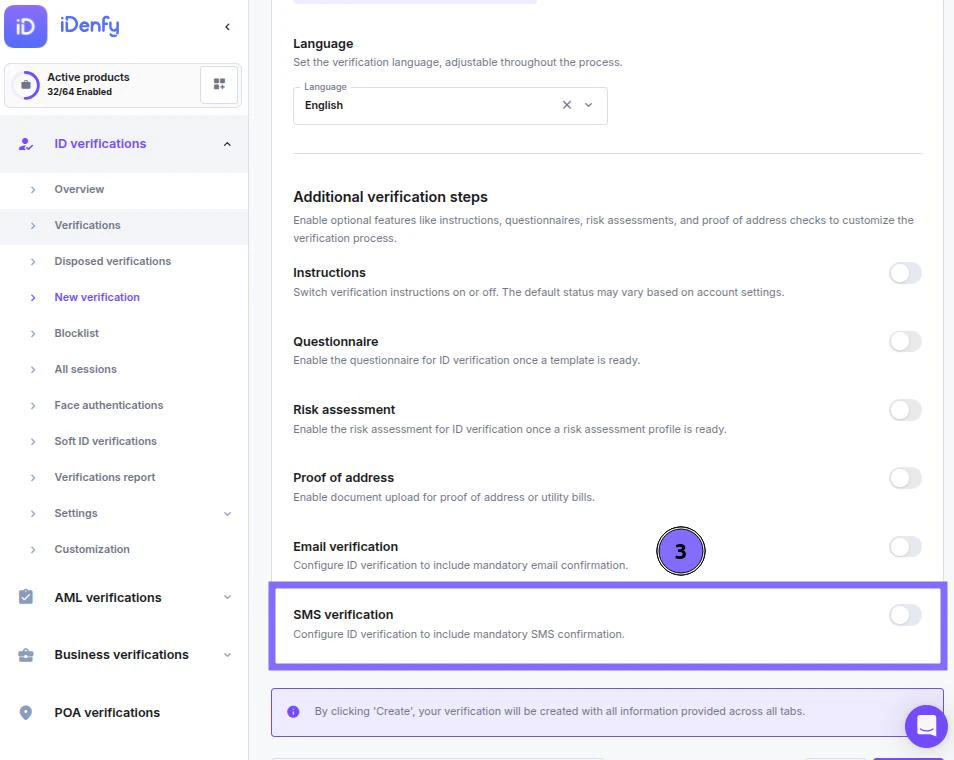954x760 pixels.
Task: Clear the English language selection
Action: (566, 105)
